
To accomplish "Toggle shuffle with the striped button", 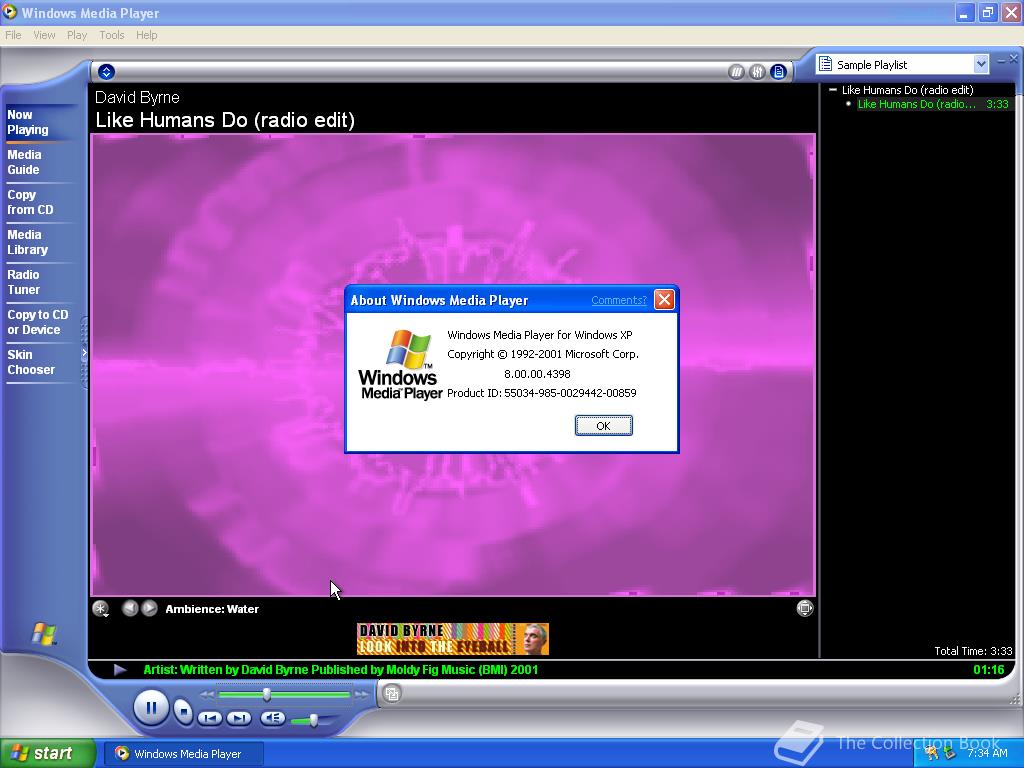I will click(736, 72).
